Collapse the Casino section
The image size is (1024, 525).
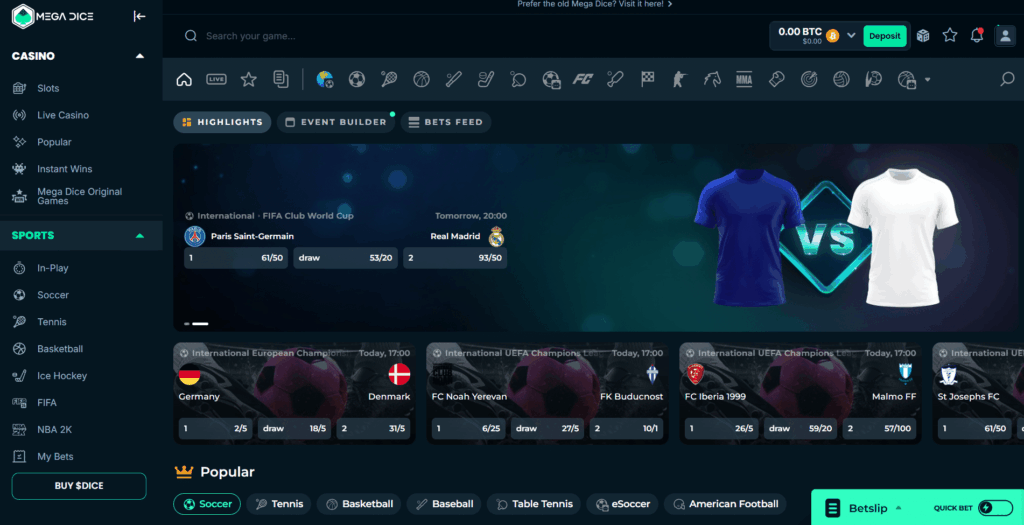(140, 56)
